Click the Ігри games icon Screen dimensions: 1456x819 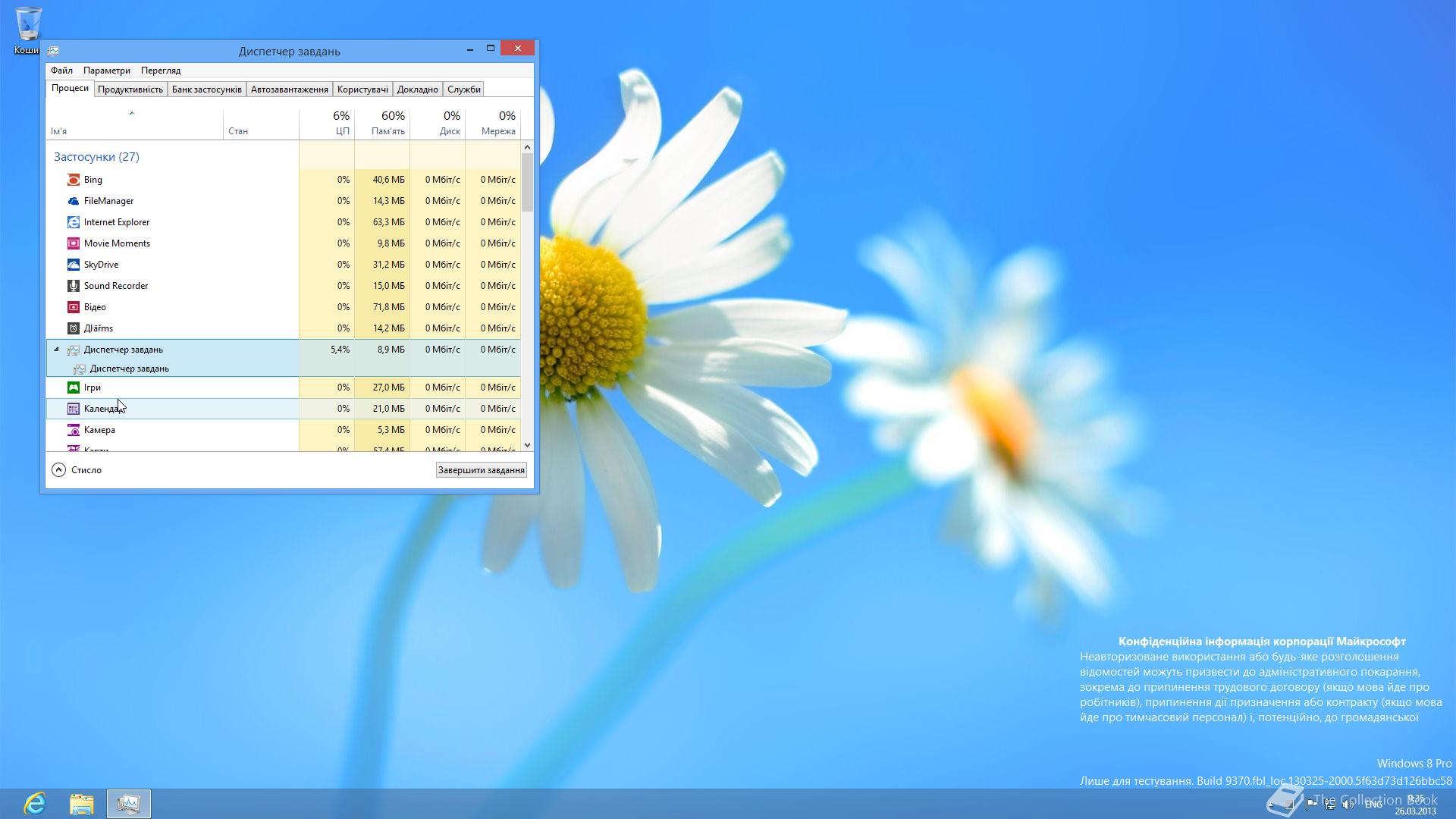pos(74,388)
